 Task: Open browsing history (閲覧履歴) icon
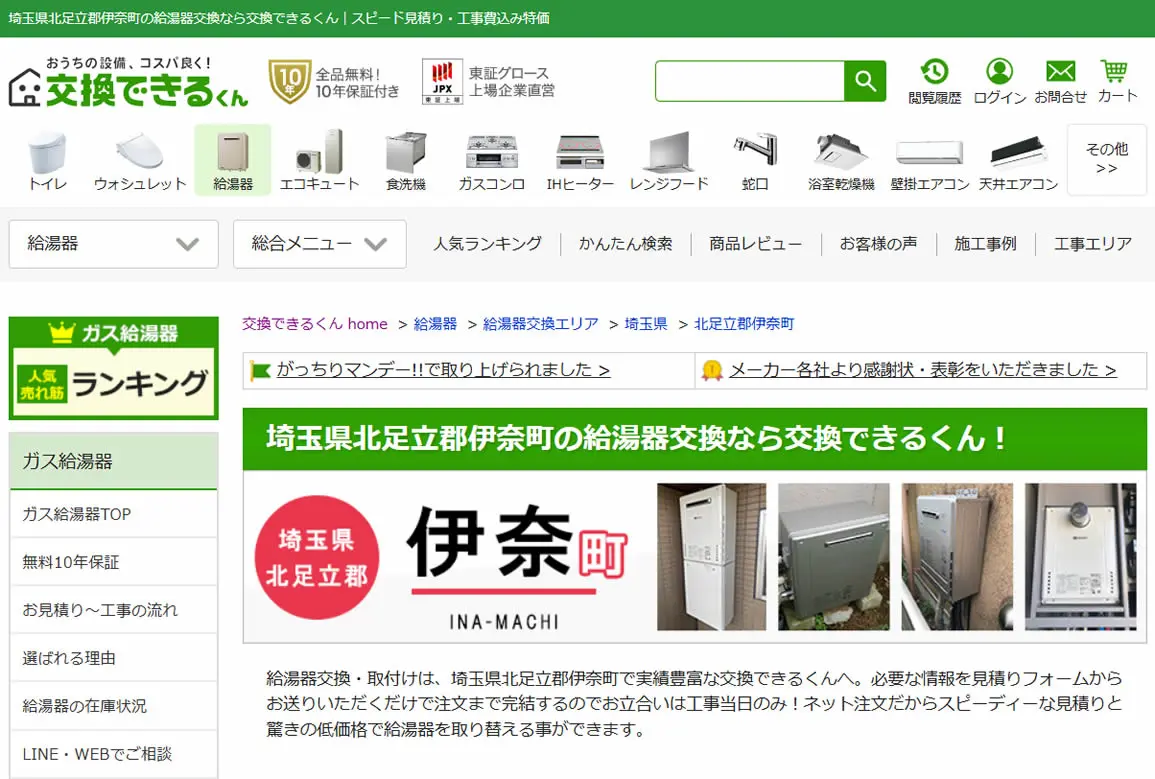[x=934, y=82]
